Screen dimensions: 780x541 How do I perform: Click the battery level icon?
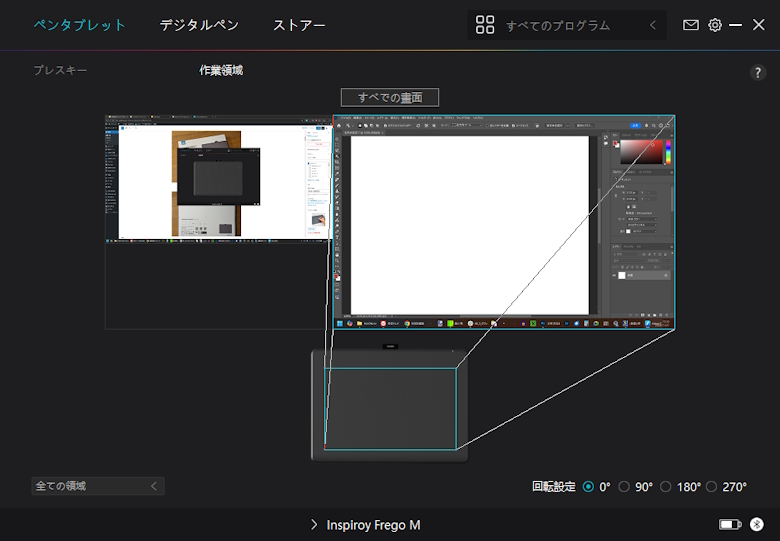728,524
